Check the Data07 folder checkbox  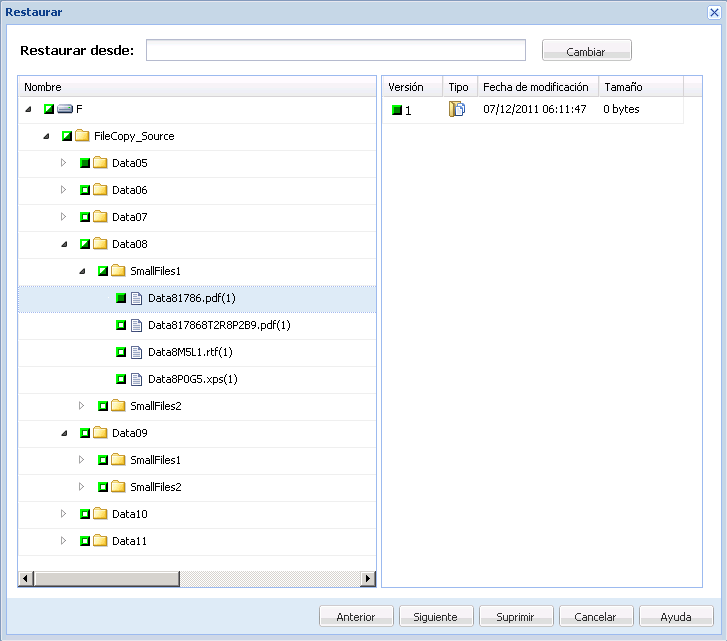tap(85, 217)
